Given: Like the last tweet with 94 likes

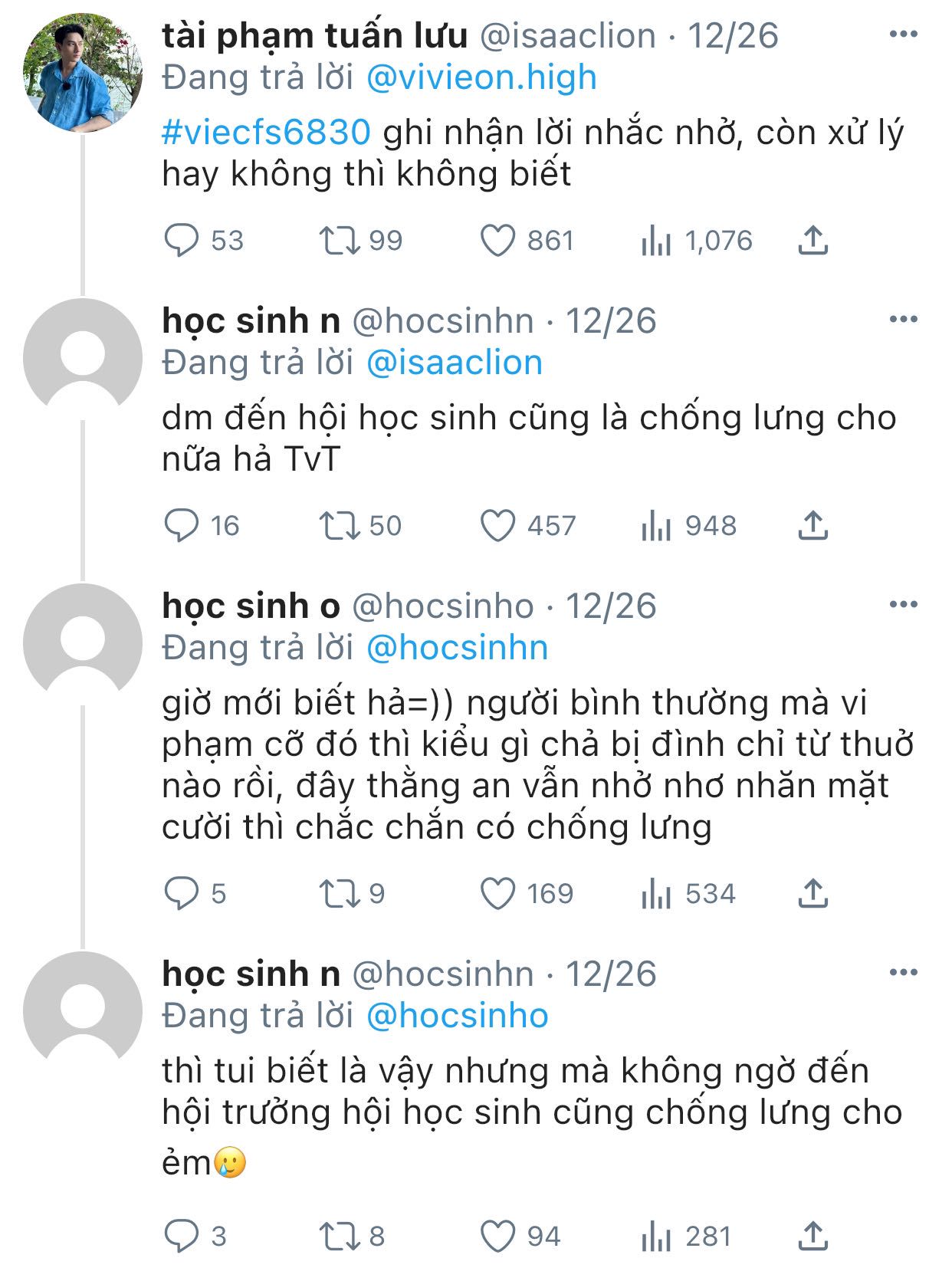Looking at the screenshot, I should (x=497, y=1237).
